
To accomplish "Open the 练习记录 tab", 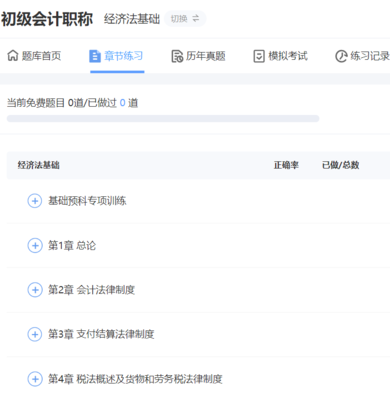I will click(362, 56).
